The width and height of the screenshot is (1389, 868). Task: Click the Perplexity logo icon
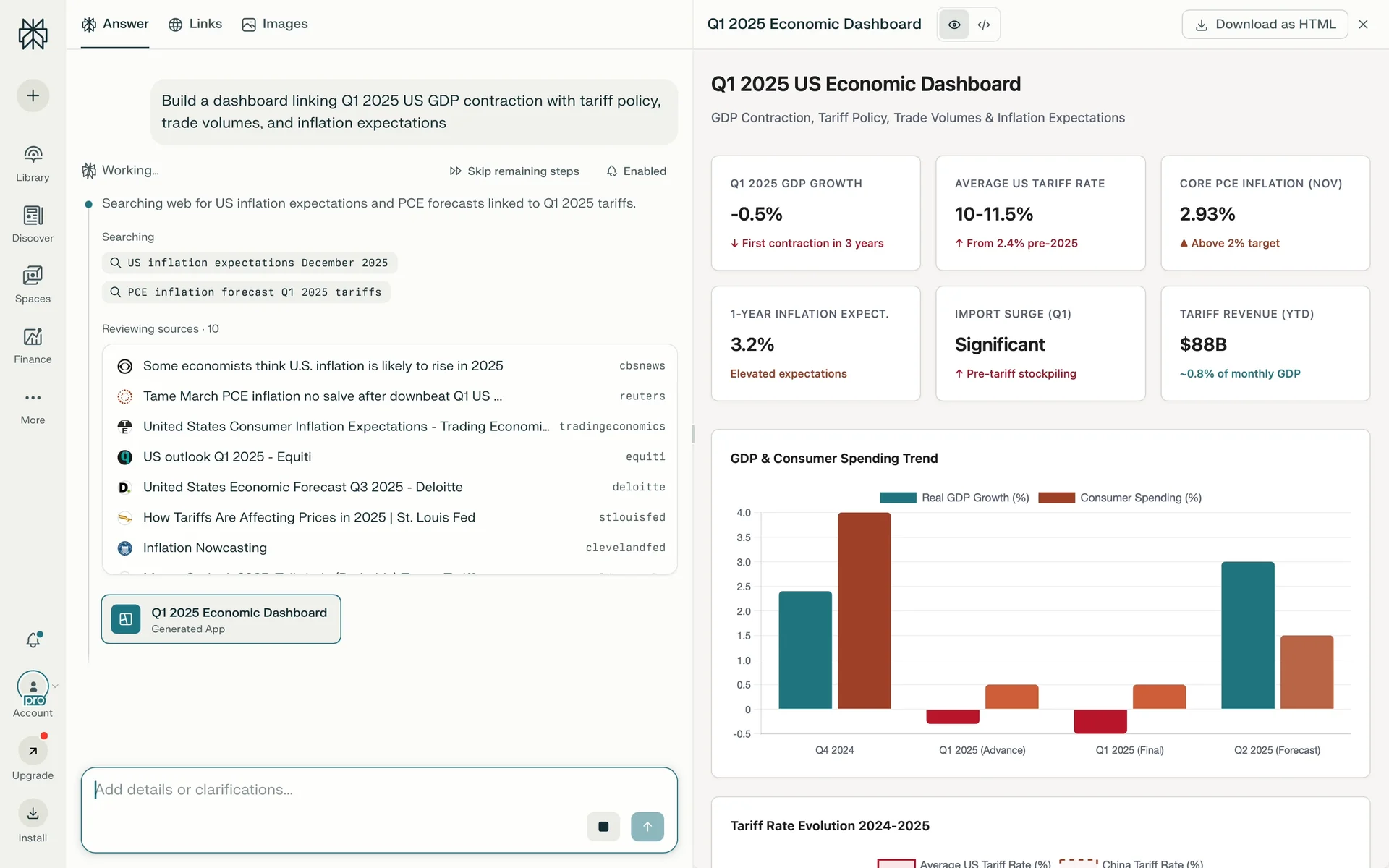pos(33,34)
